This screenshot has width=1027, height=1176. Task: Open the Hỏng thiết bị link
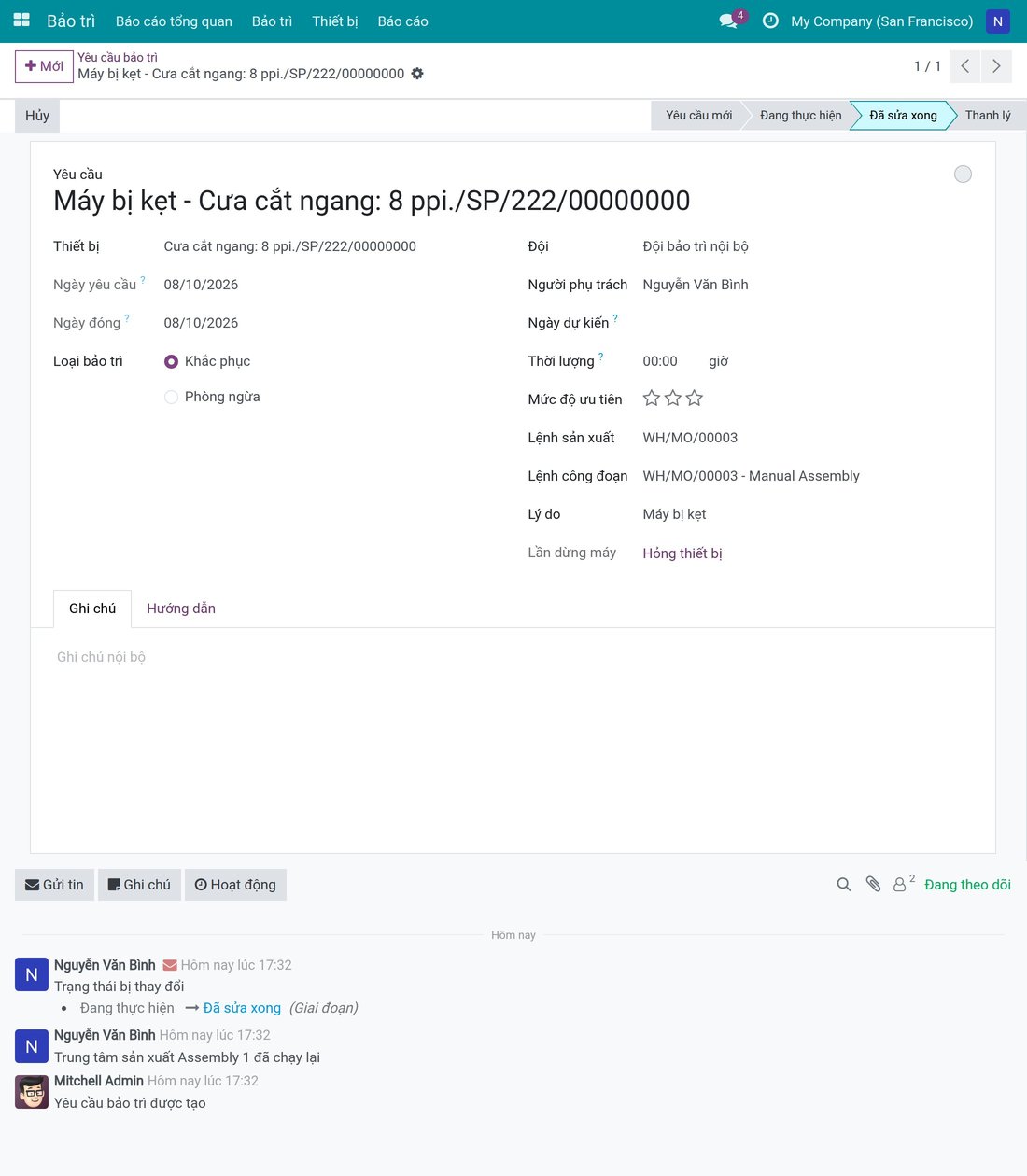pos(682,553)
